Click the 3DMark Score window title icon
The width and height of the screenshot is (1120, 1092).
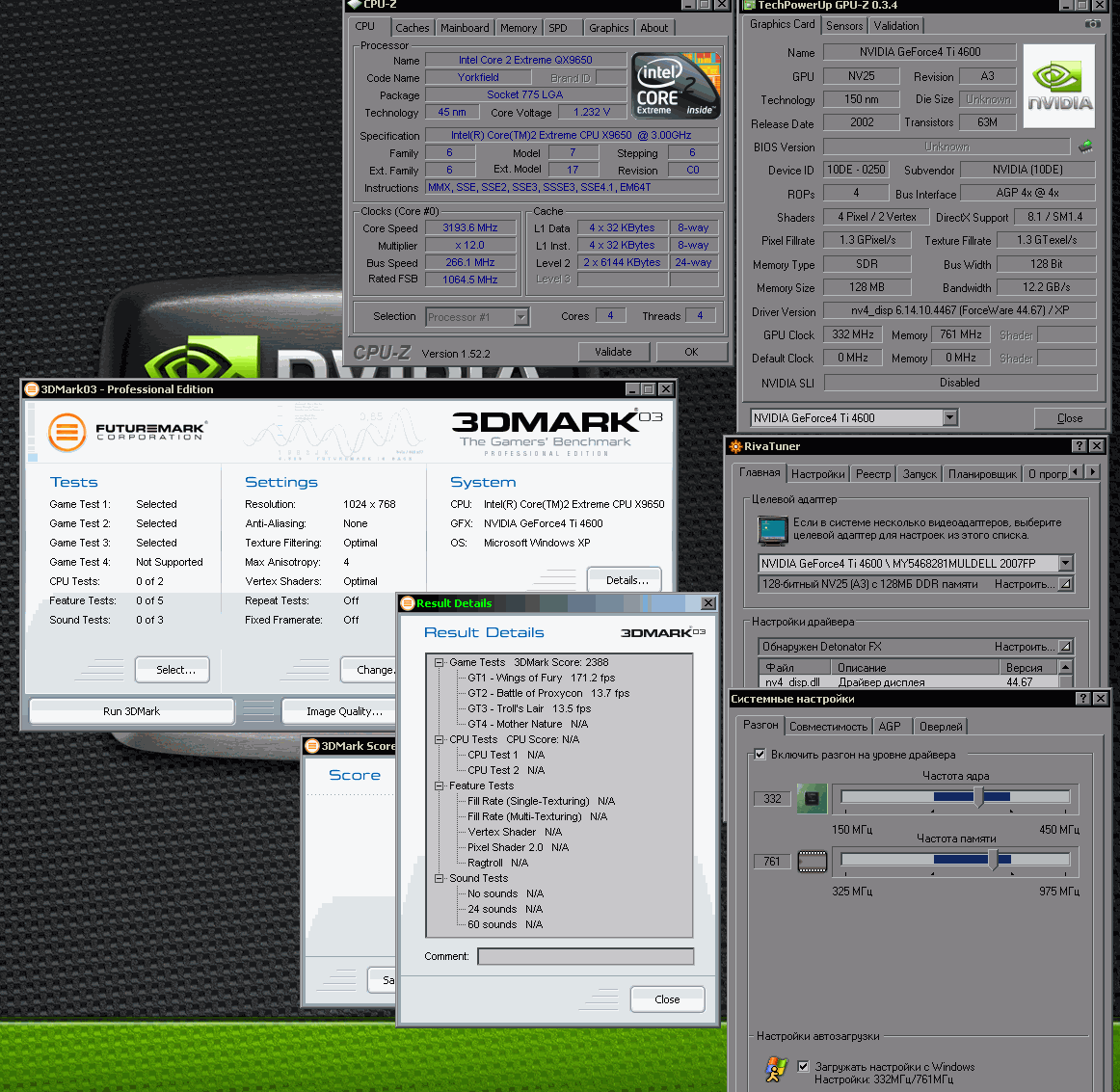pos(312,746)
